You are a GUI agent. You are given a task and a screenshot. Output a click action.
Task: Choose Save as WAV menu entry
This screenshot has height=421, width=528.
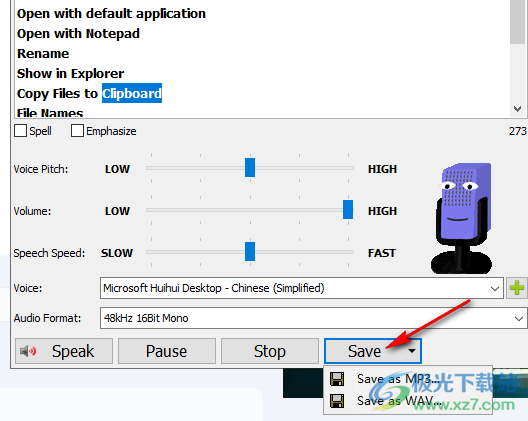(407, 401)
